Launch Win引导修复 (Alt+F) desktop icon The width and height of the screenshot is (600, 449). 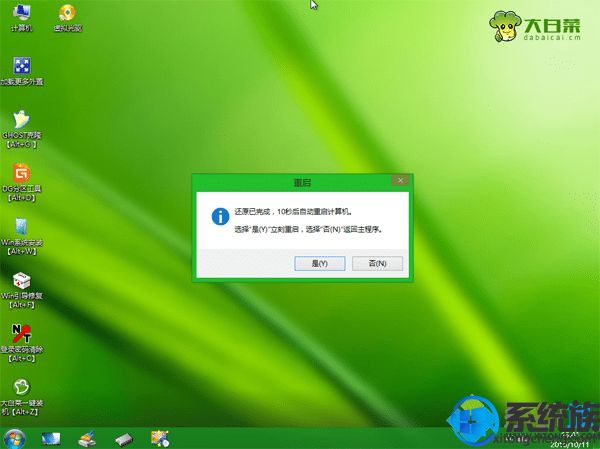pos(22,290)
